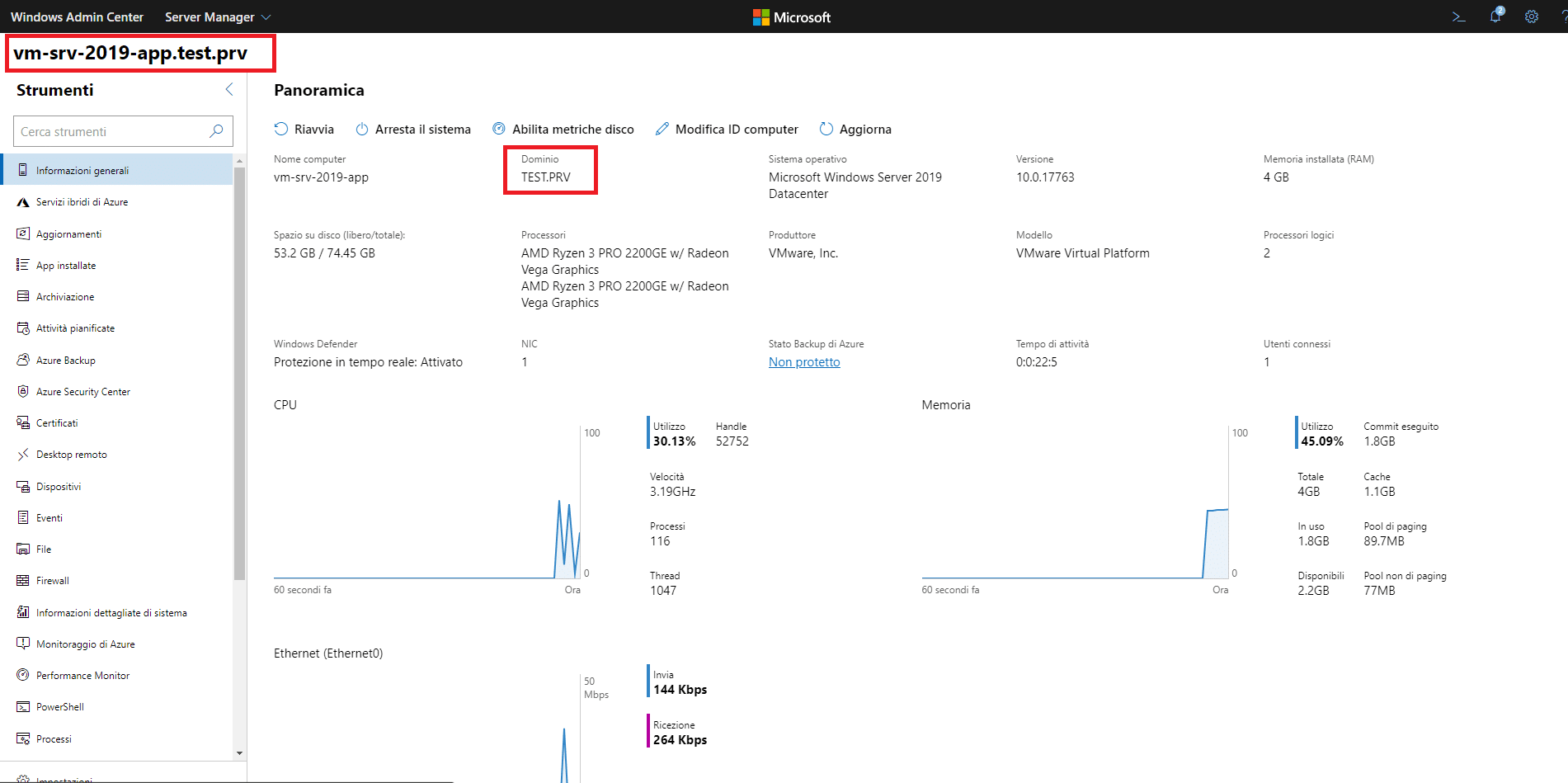Viewport: 1568px width, 783px height.
Task: Click the Informazioni generali icon
Action: click(x=23, y=170)
